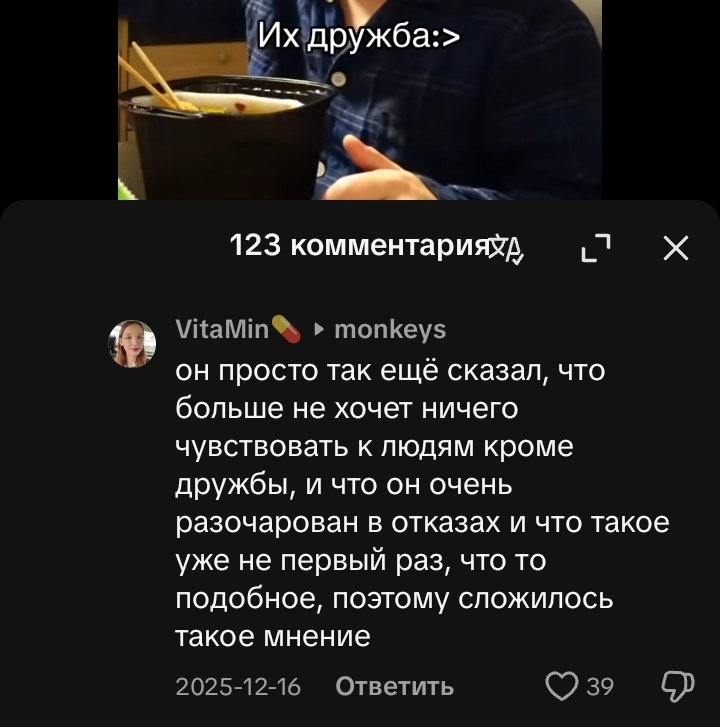
Task: Open the monkeys user profile
Action: [x=390, y=330]
